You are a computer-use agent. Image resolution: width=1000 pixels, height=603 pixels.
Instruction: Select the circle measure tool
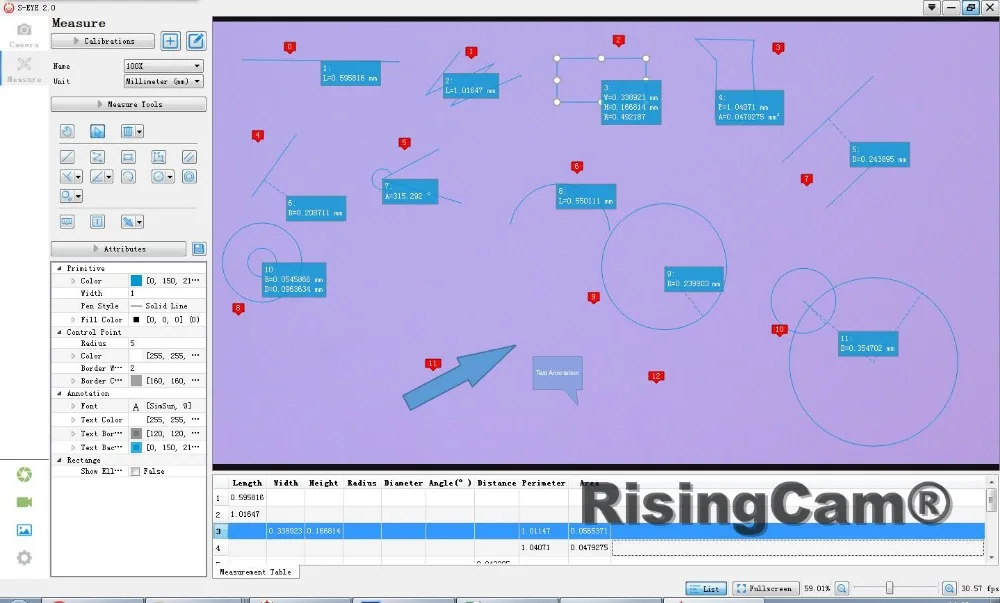pyautogui.click(x=158, y=177)
